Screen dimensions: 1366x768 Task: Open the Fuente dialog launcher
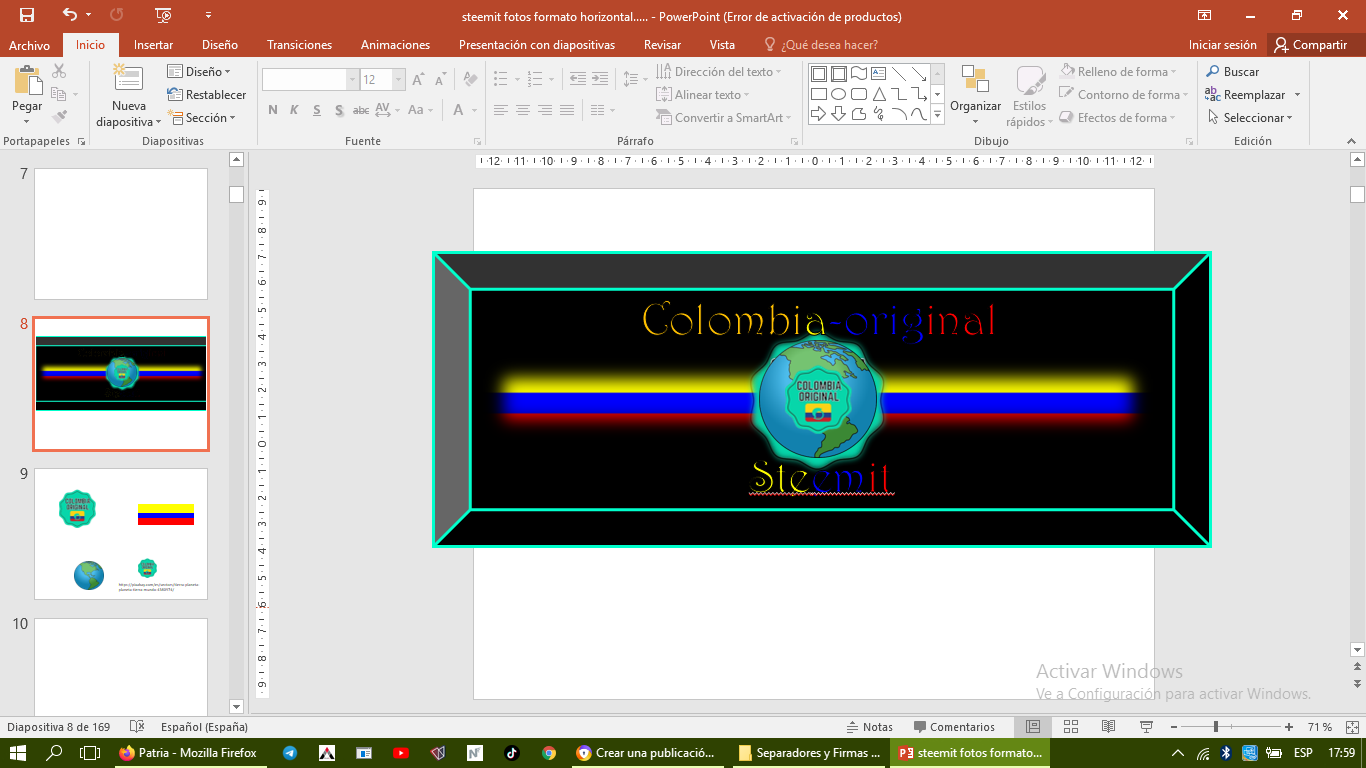[477, 141]
